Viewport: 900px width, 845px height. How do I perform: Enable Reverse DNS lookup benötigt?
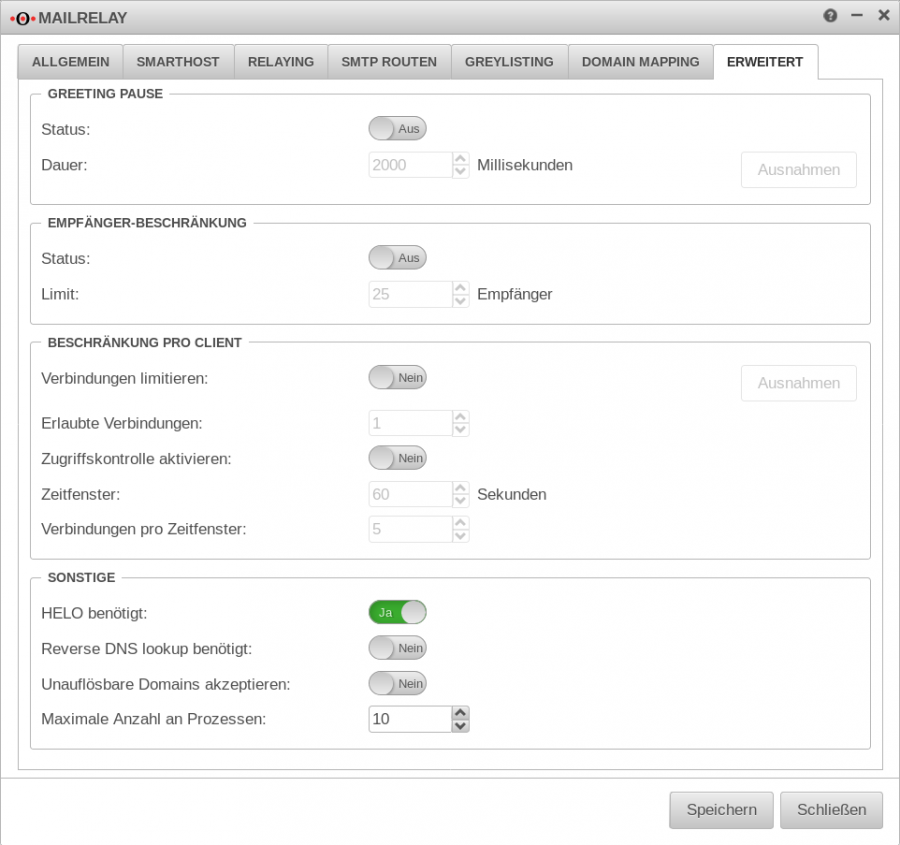[397, 647]
